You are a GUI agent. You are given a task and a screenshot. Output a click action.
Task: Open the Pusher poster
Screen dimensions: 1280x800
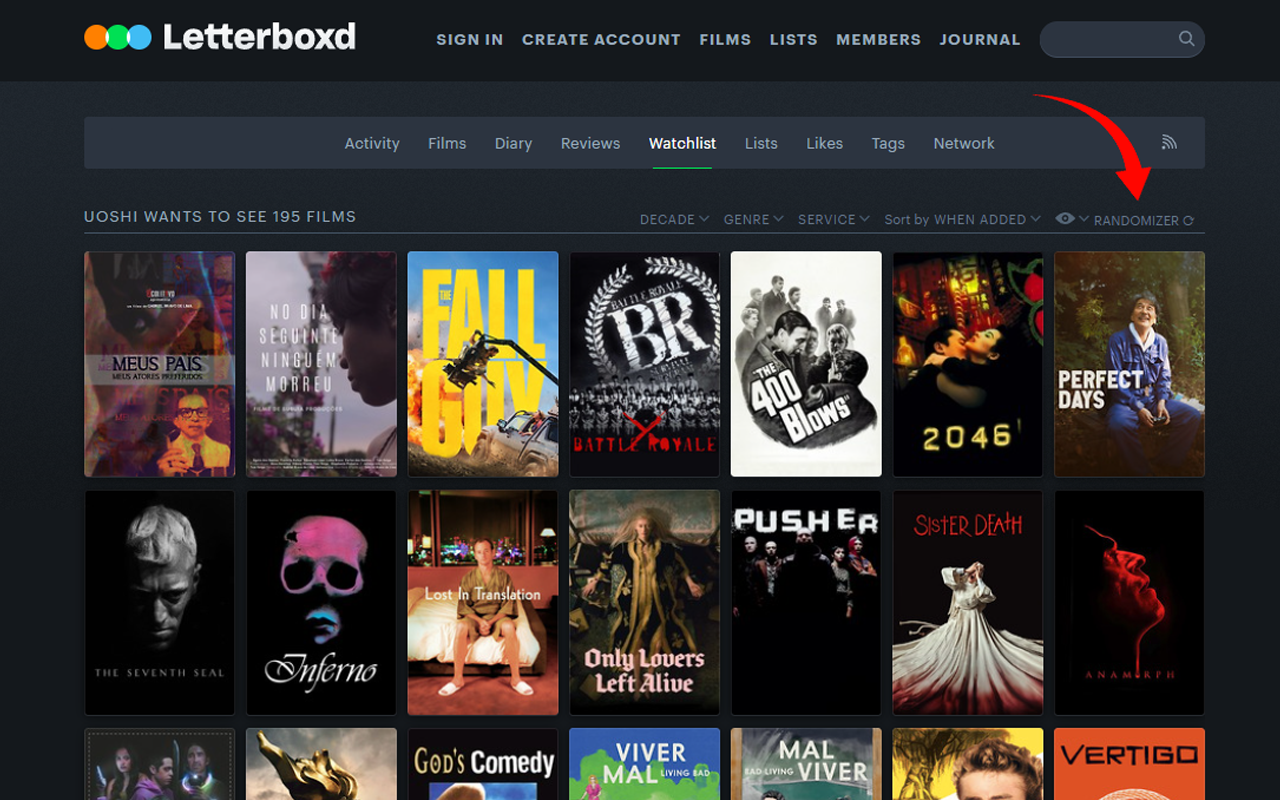(x=806, y=603)
